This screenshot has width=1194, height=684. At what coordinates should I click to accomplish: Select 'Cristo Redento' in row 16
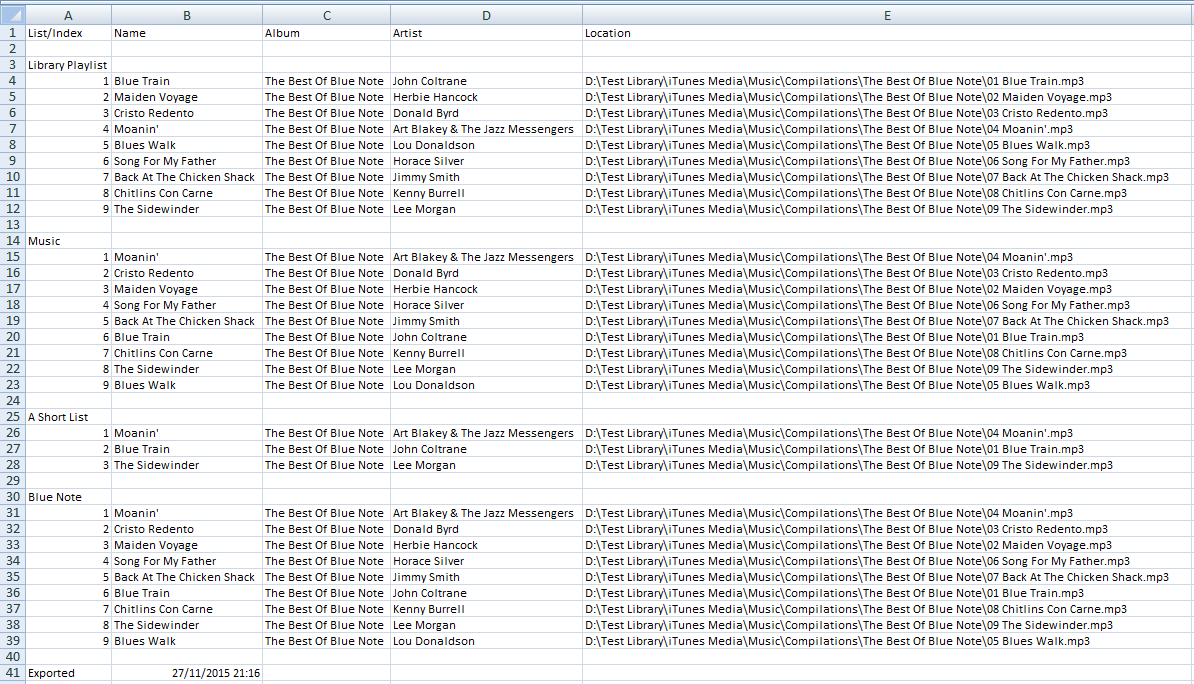tap(187, 273)
